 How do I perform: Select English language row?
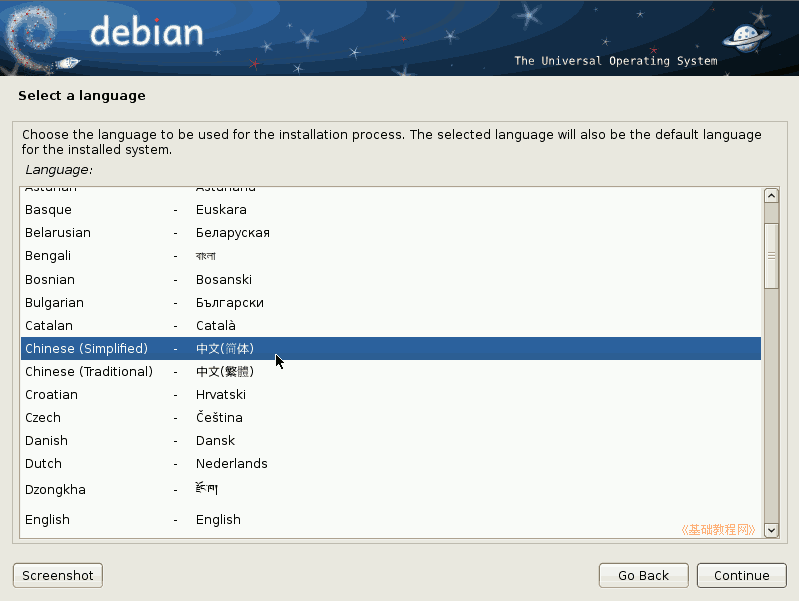391,519
